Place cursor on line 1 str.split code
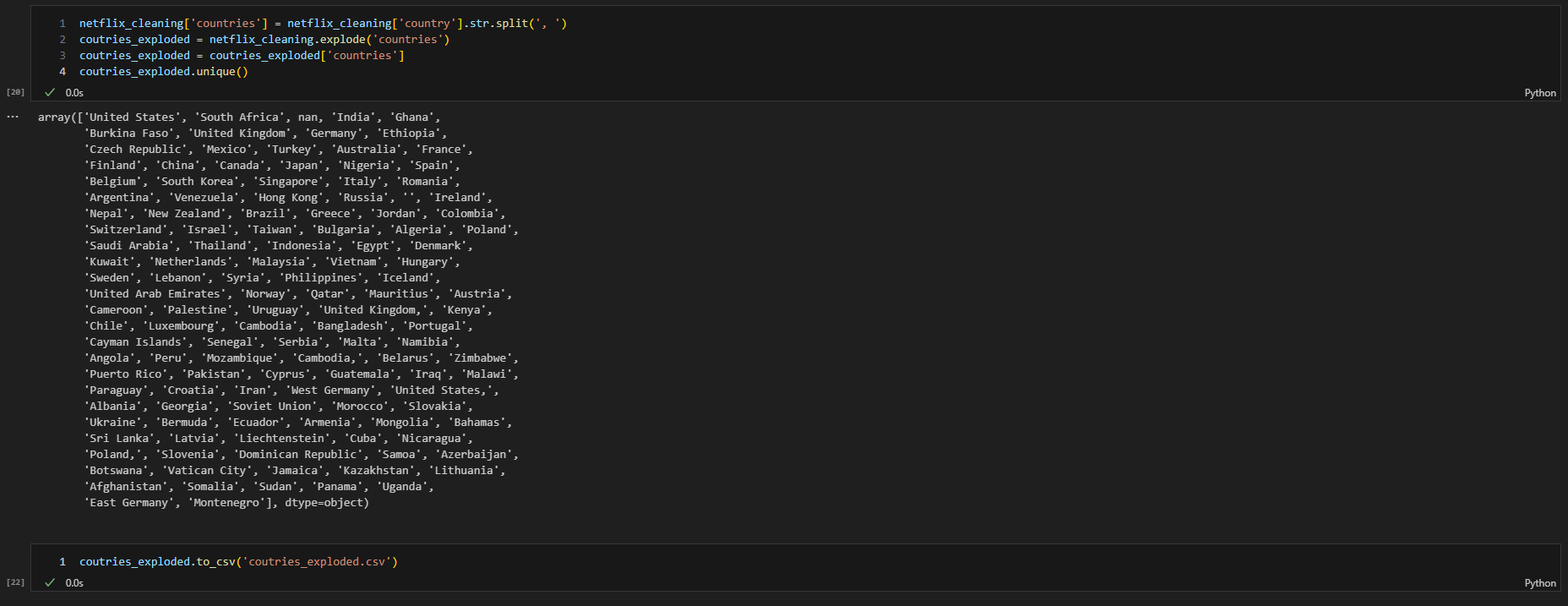 click(x=498, y=24)
